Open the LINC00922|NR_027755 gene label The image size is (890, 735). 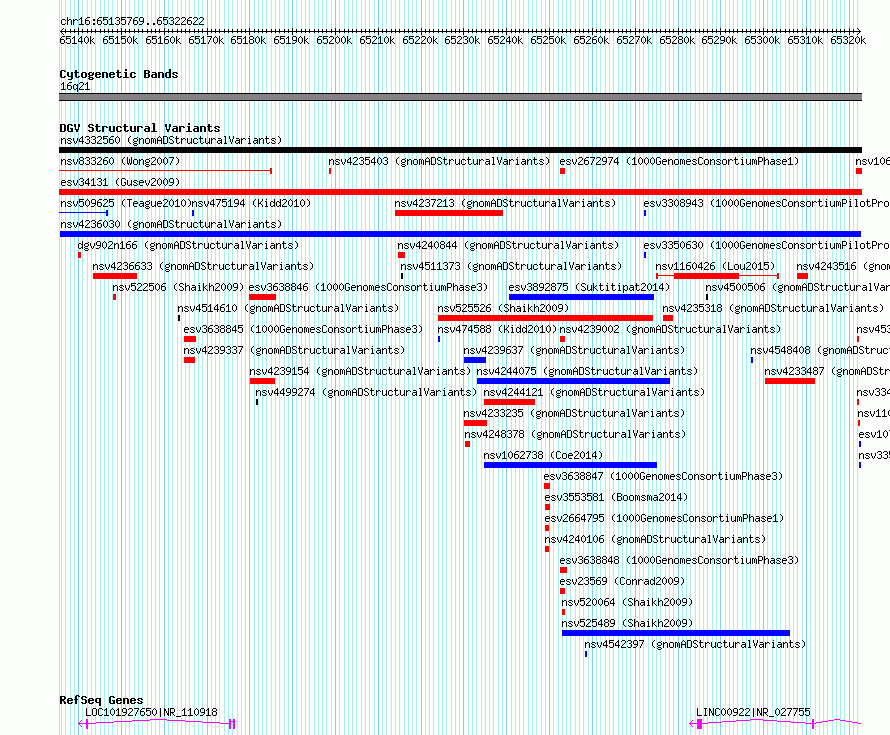[x=753, y=712]
